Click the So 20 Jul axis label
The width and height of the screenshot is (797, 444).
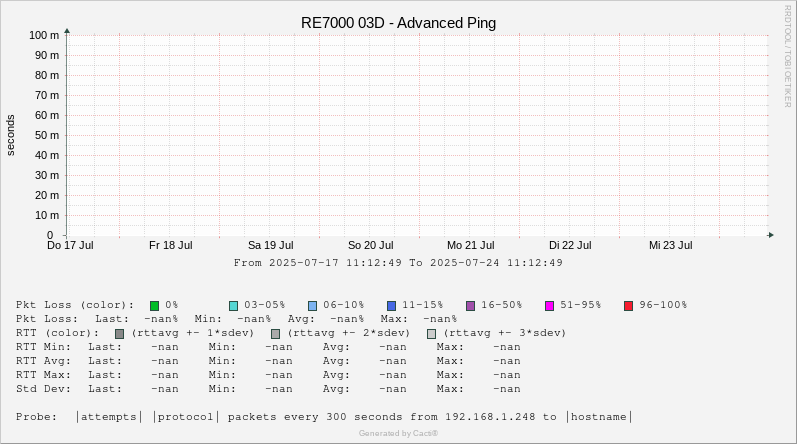(x=370, y=245)
